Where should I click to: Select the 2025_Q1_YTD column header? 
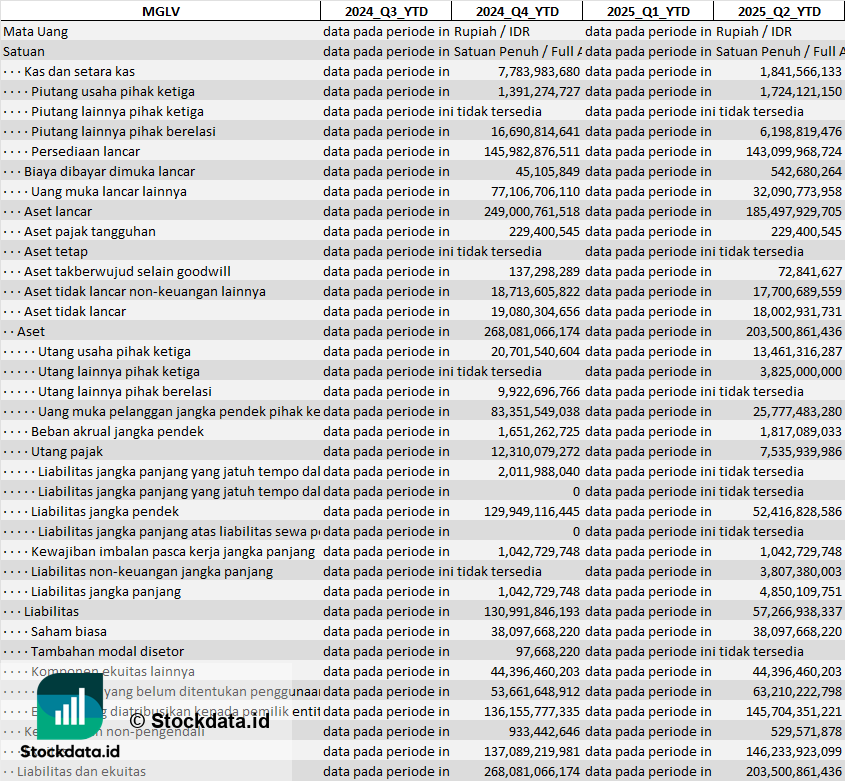pos(648,11)
